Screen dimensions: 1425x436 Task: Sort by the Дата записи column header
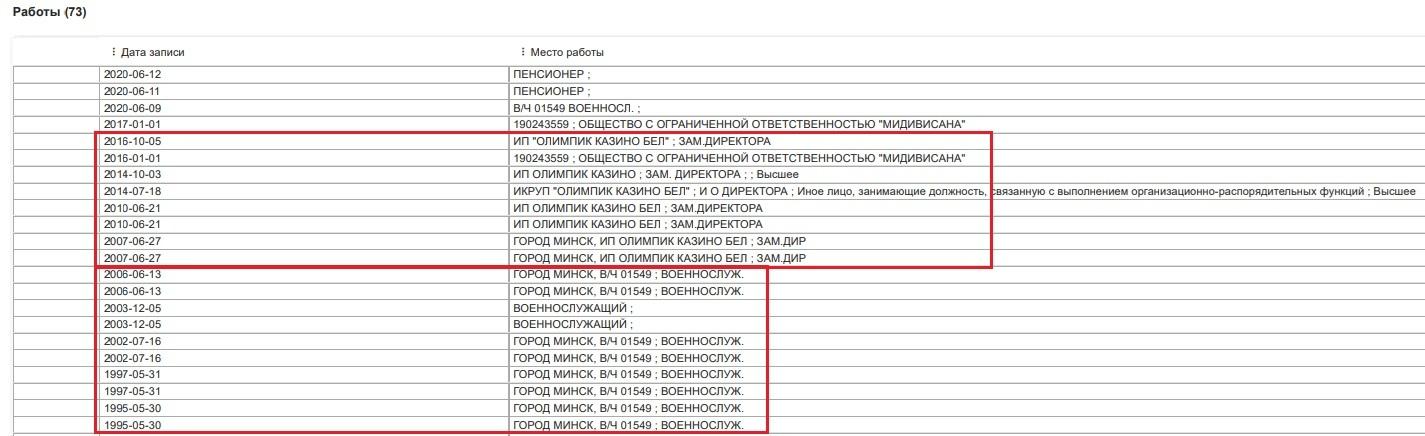point(153,52)
